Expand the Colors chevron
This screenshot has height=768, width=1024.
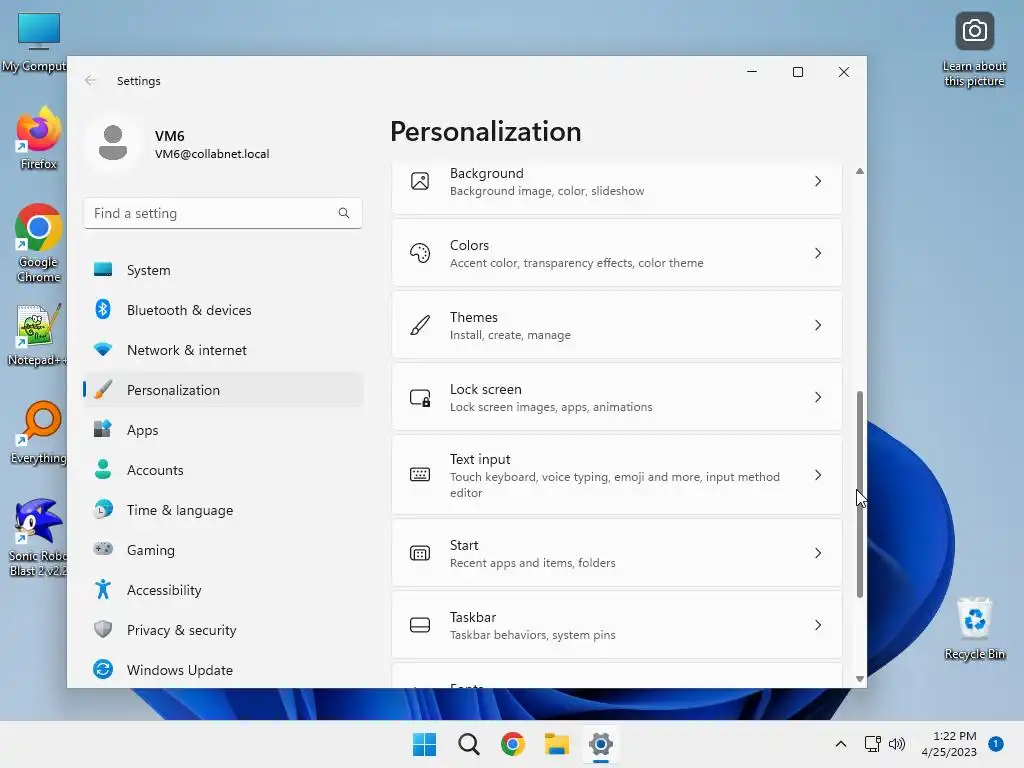(x=818, y=253)
